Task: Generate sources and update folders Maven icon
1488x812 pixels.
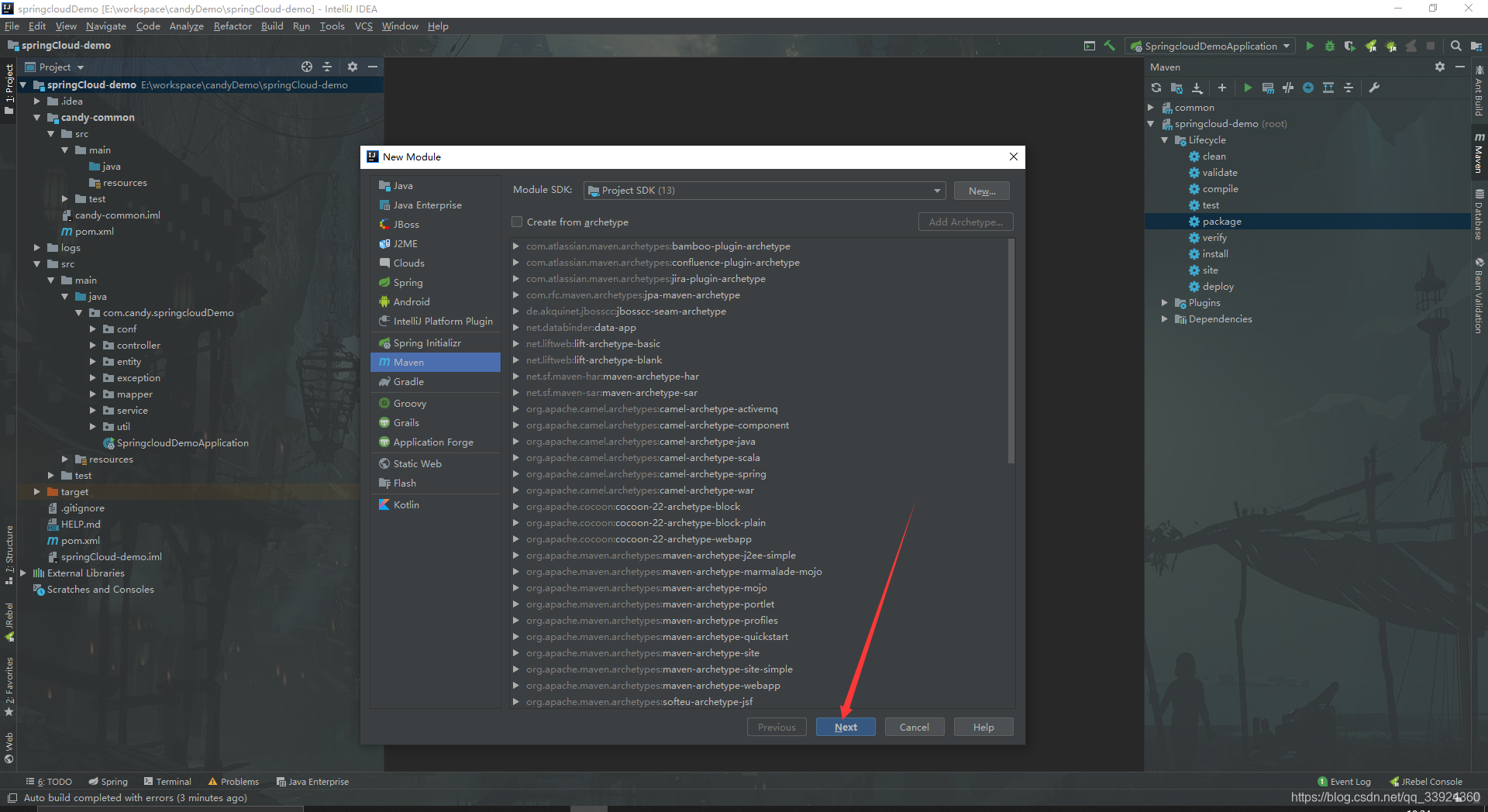Action: [x=1176, y=88]
